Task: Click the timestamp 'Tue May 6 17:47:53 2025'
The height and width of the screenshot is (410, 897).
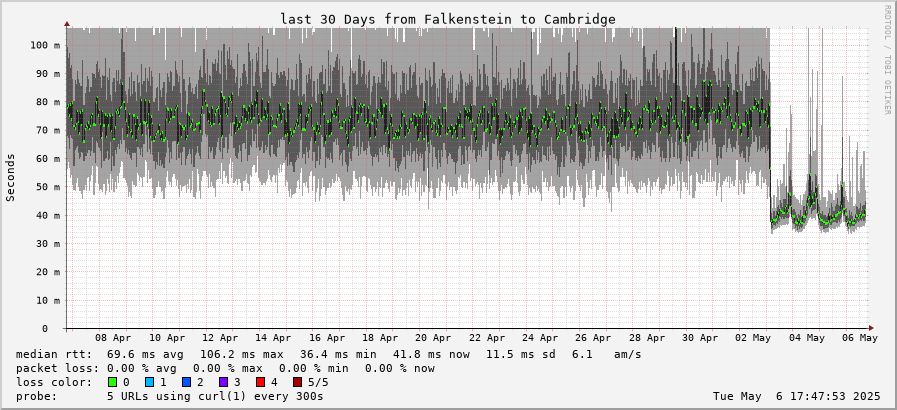Action: (797, 396)
